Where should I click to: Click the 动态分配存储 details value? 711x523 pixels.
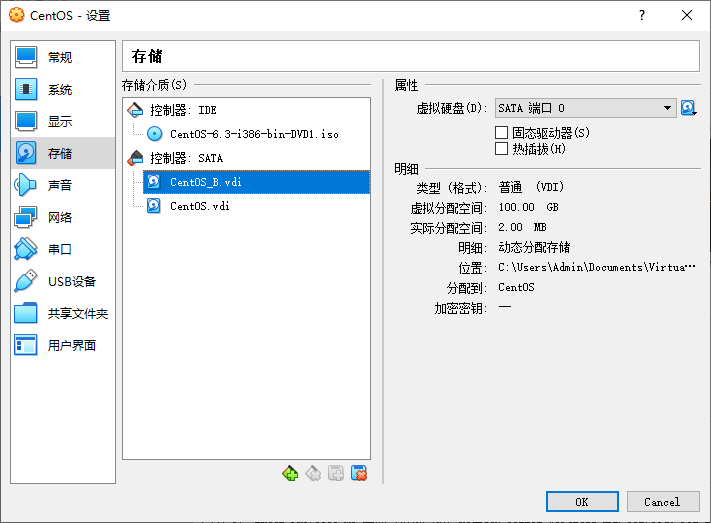pyautogui.click(x=534, y=247)
